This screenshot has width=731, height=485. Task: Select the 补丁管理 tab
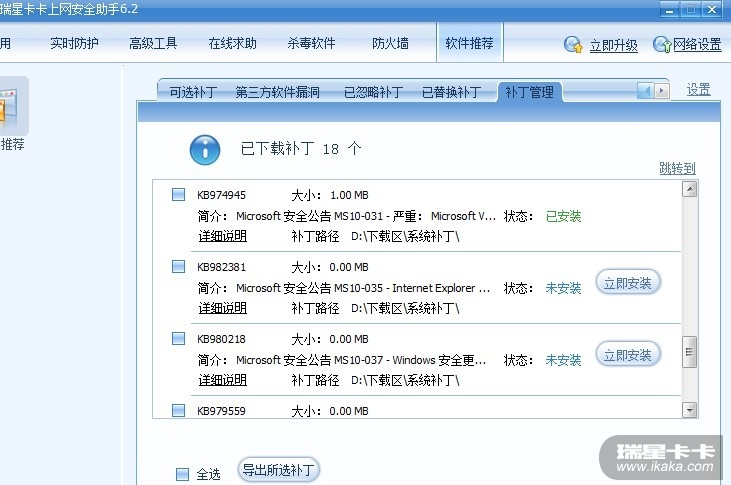coord(530,92)
